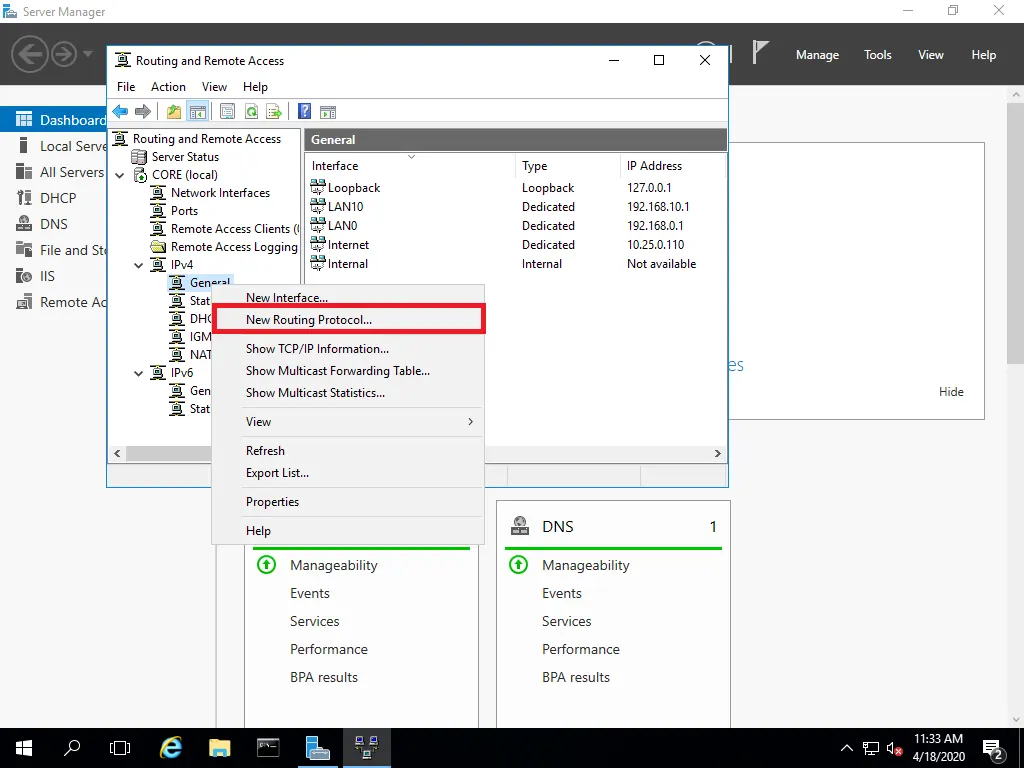Open the Manage menu in Server Manager
This screenshot has height=768, width=1024.
point(817,55)
